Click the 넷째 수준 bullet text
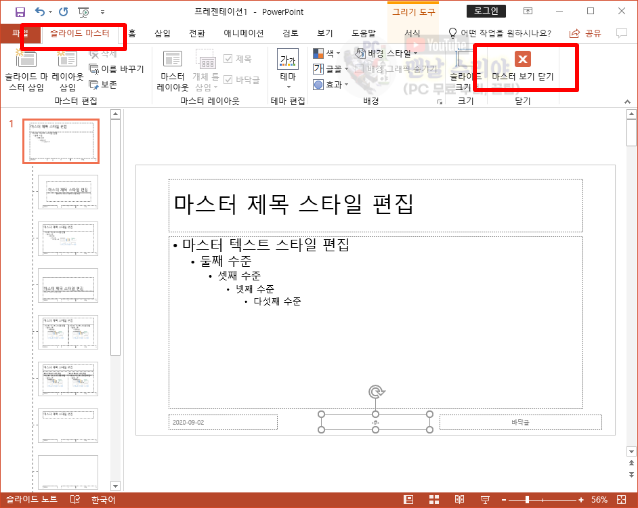Viewport: 638px width, 508px height. (255, 289)
